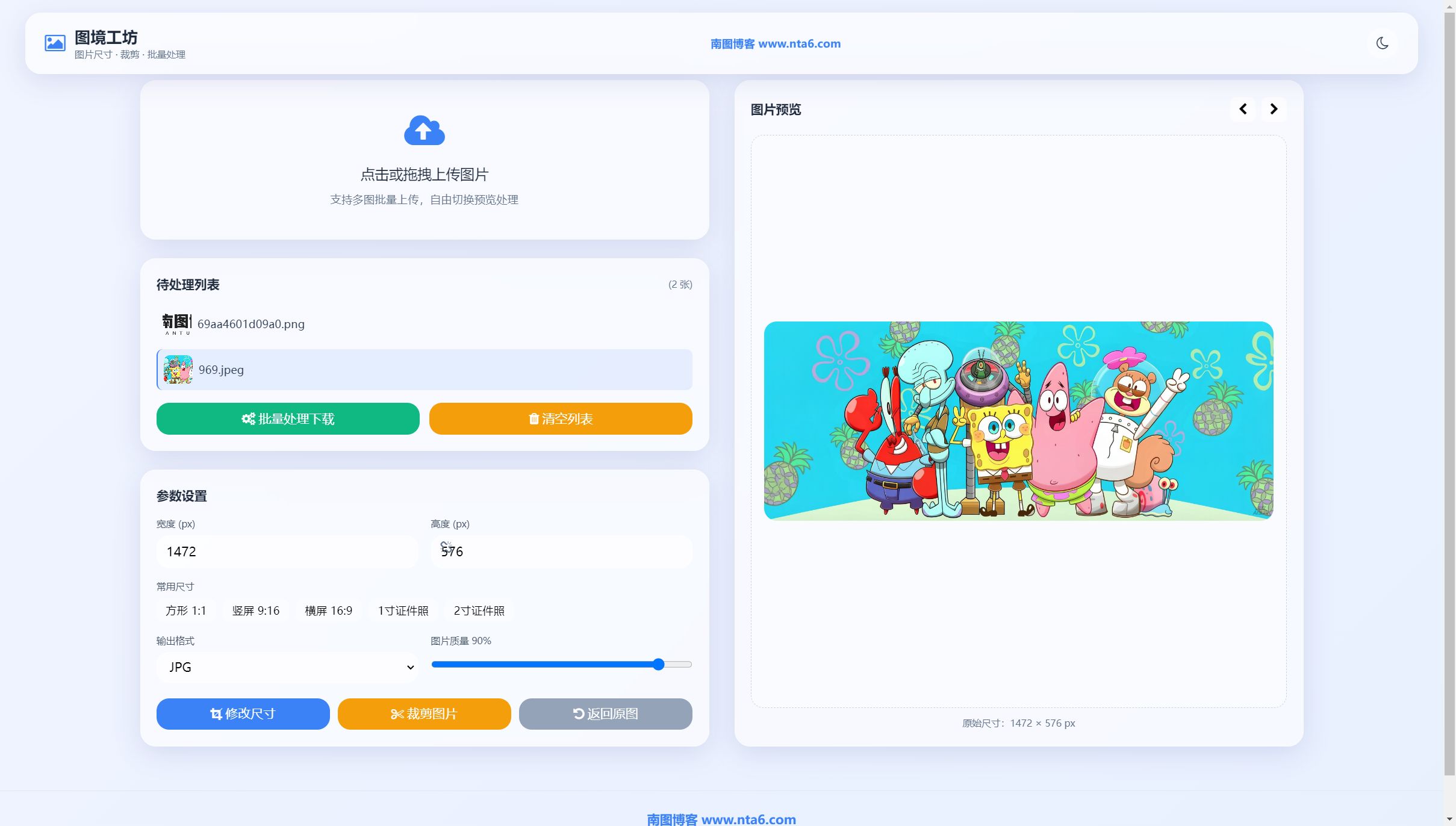Viewport: 1456px width, 826px height.
Task: Click the 裁剪图片 button
Action: coord(424,714)
